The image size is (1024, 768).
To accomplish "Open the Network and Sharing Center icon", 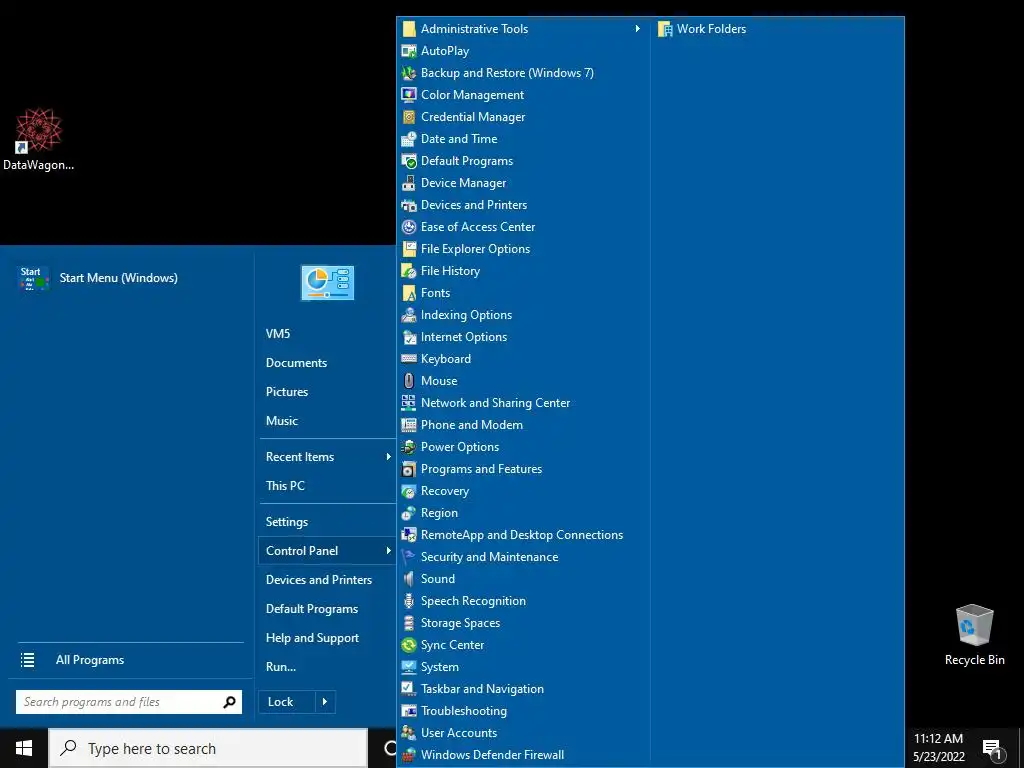I will point(409,403).
